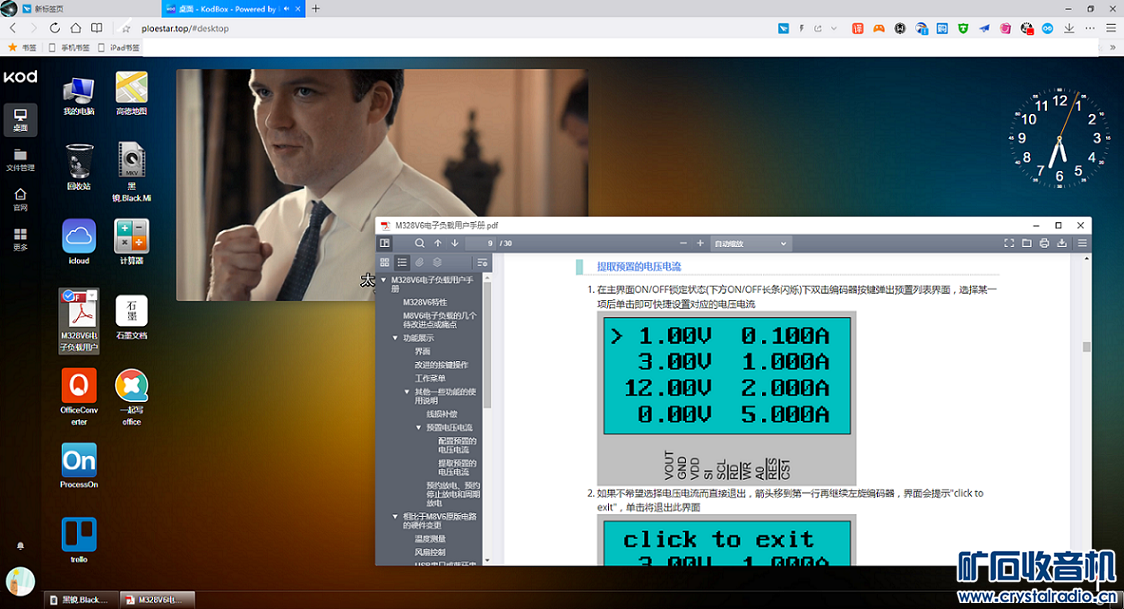
Task: Switch to M328V6 task in Kod taskbar
Action: point(157,600)
